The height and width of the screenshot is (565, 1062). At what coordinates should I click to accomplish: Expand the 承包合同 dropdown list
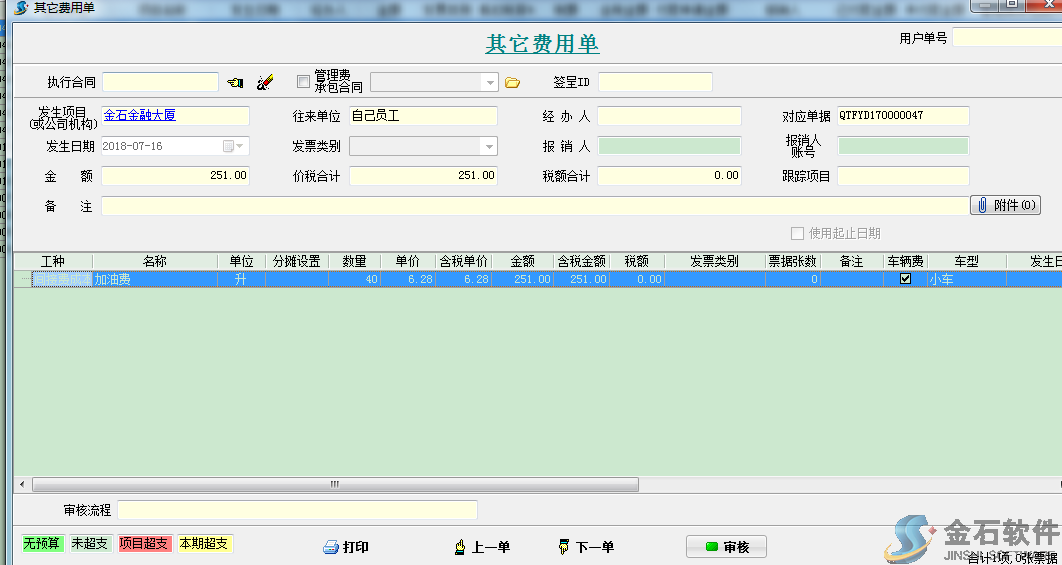click(489, 83)
